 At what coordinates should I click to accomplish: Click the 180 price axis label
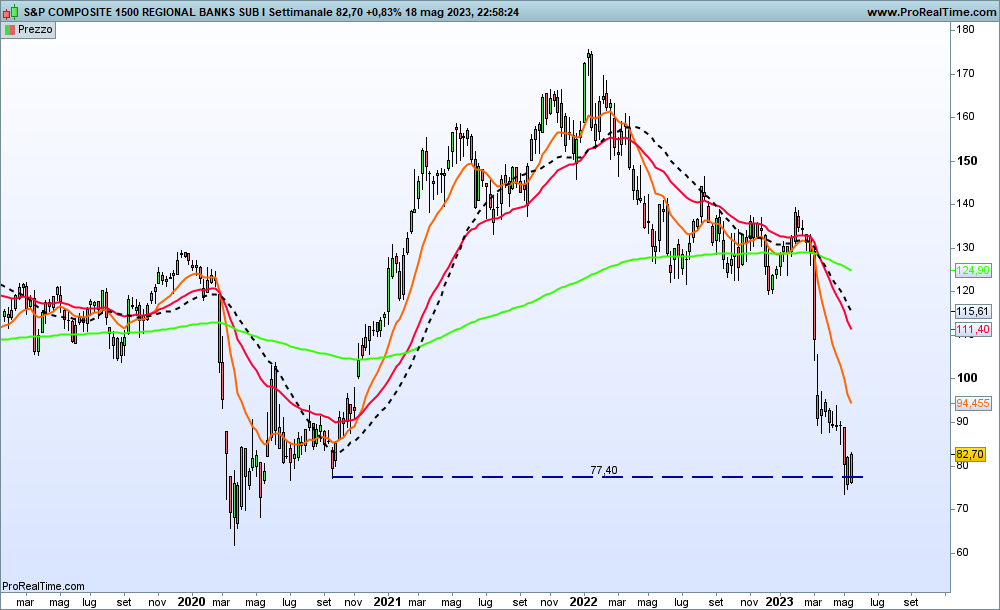point(966,29)
